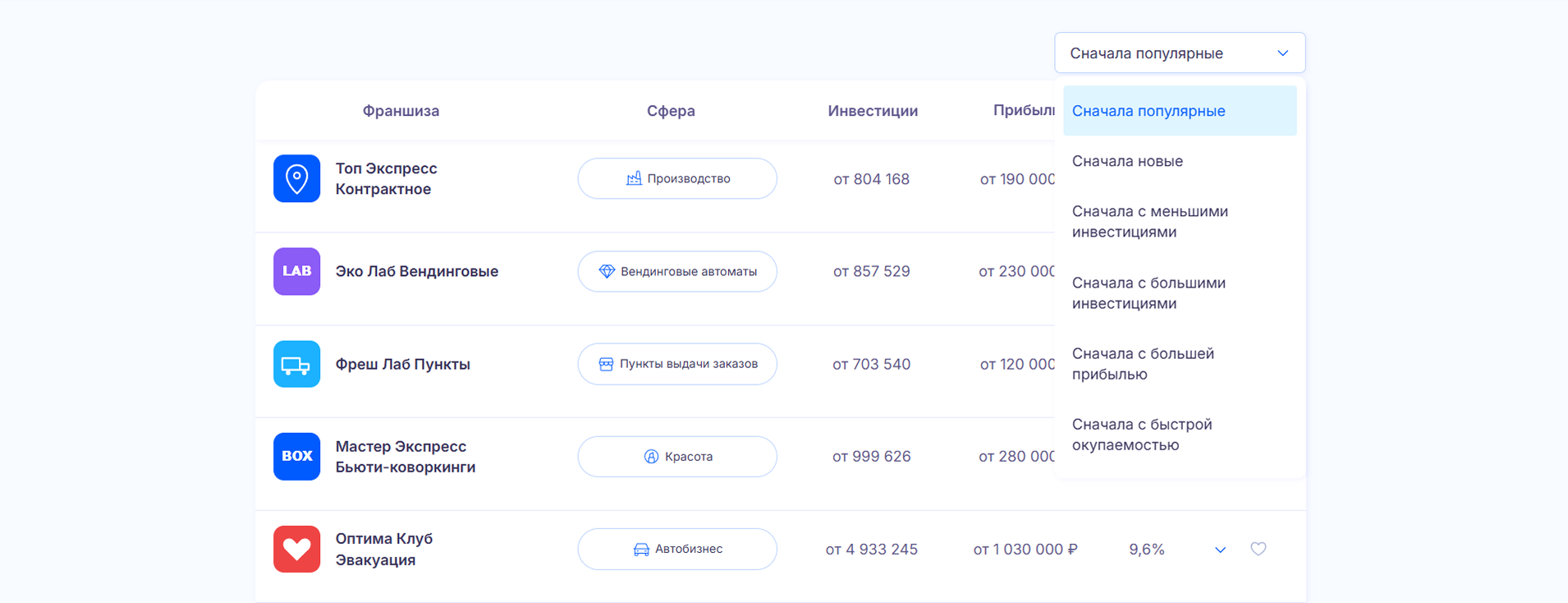This screenshot has height=603, width=1568.
Task: Sort by Сначала с большими инвестициями
Action: (1180, 293)
